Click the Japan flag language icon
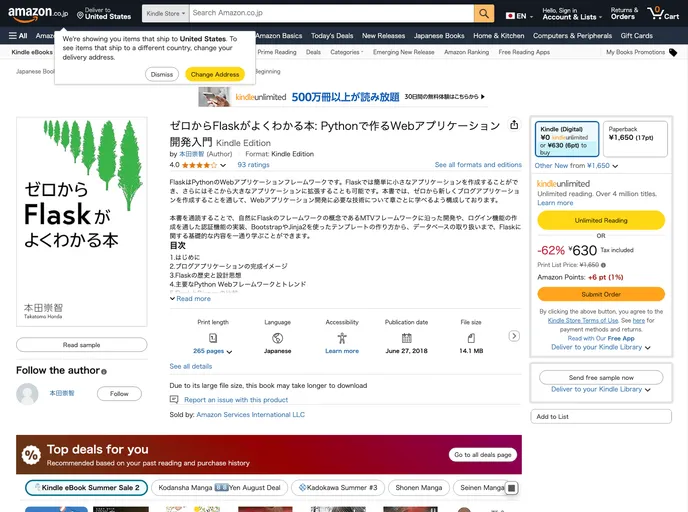688x512 pixels. click(510, 16)
